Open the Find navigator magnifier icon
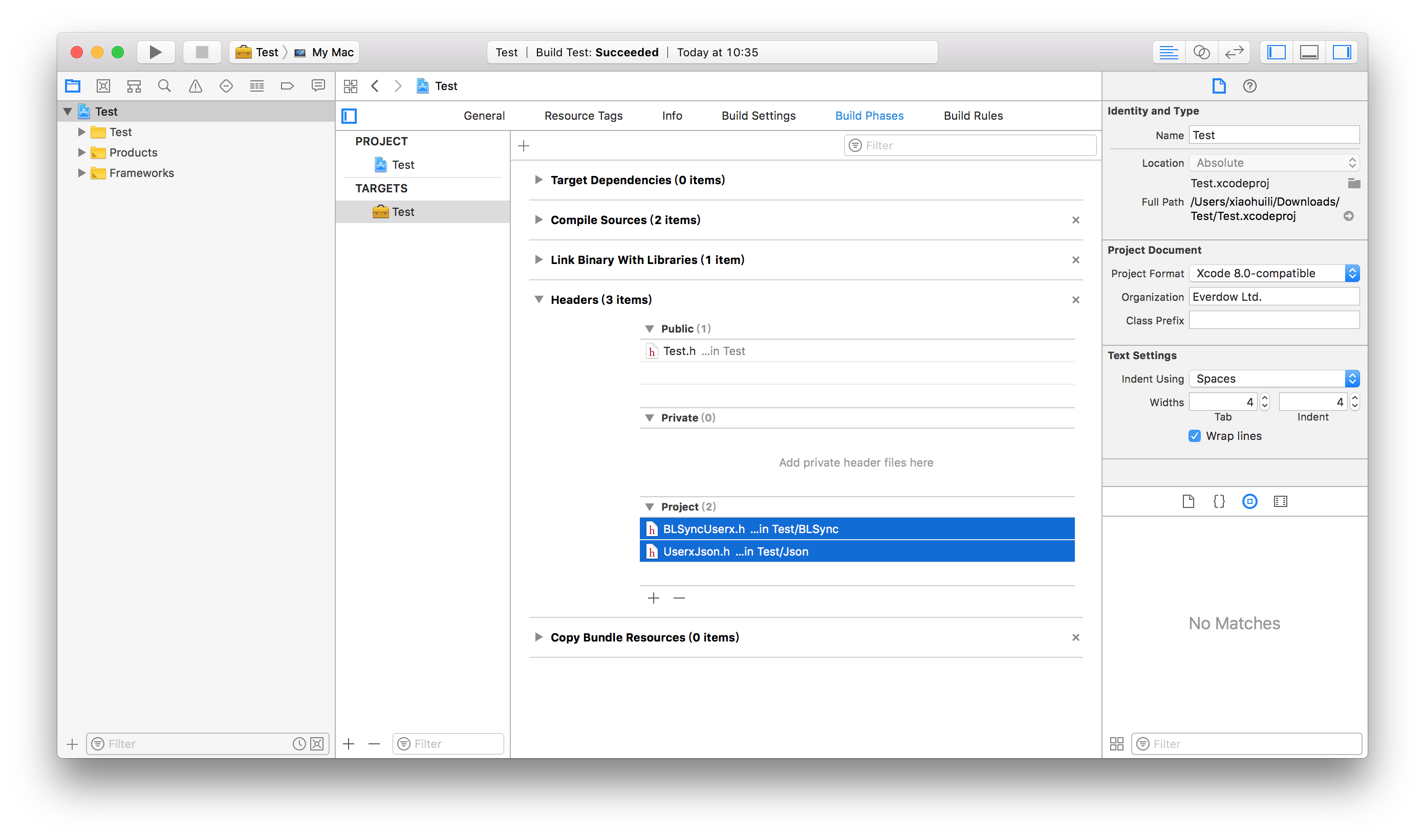Image resolution: width=1425 pixels, height=840 pixels. (x=164, y=86)
